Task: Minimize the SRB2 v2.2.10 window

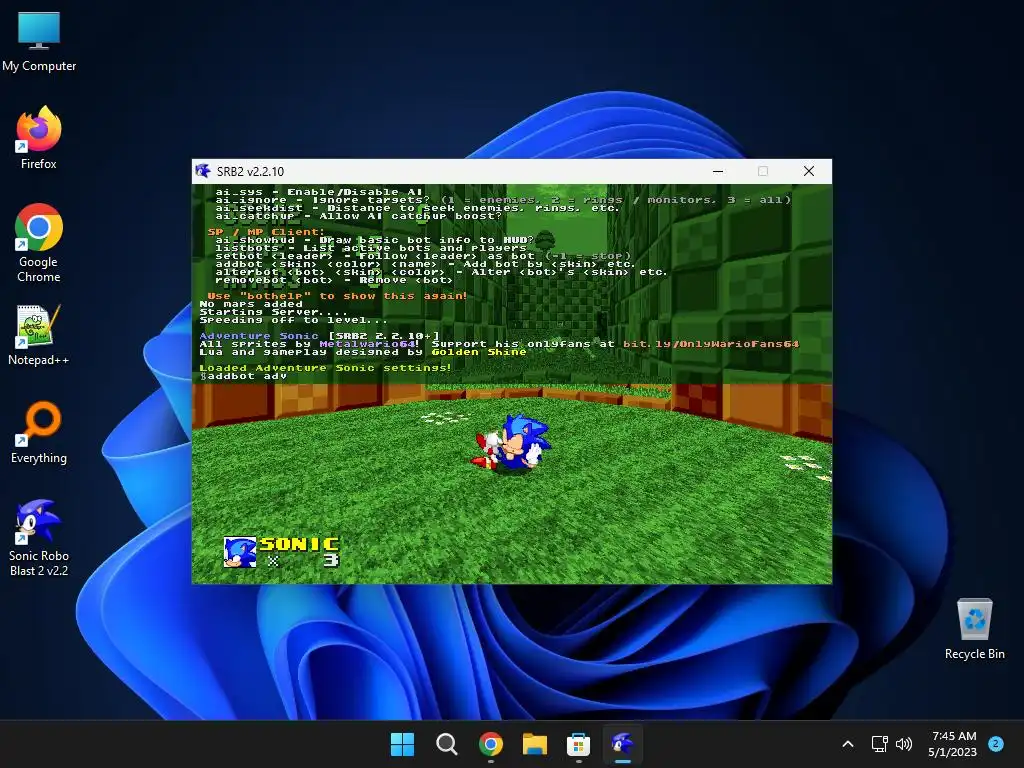Action: [718, 171]
